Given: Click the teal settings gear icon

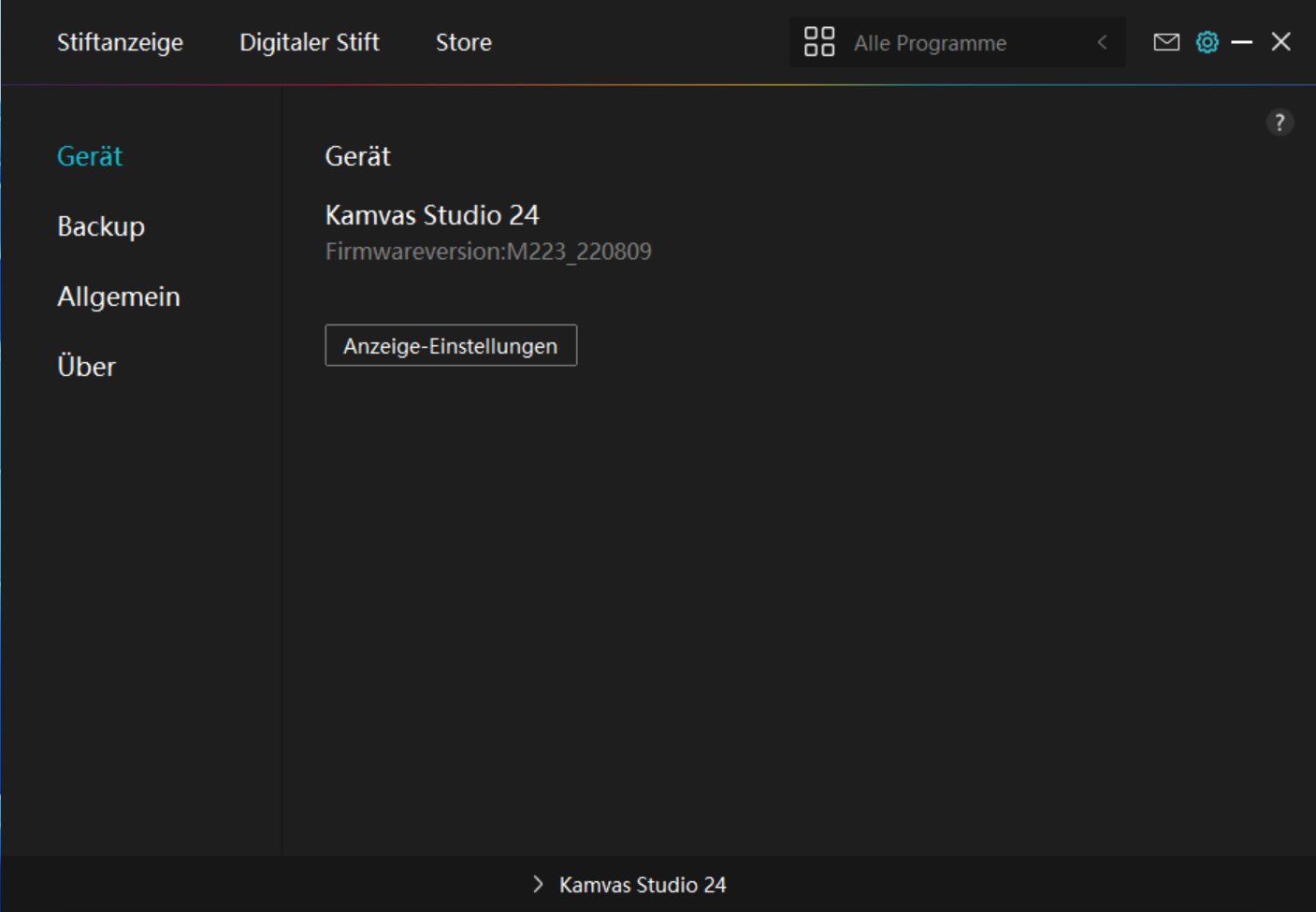Looking at the screenshot, I should (1207, 42).
